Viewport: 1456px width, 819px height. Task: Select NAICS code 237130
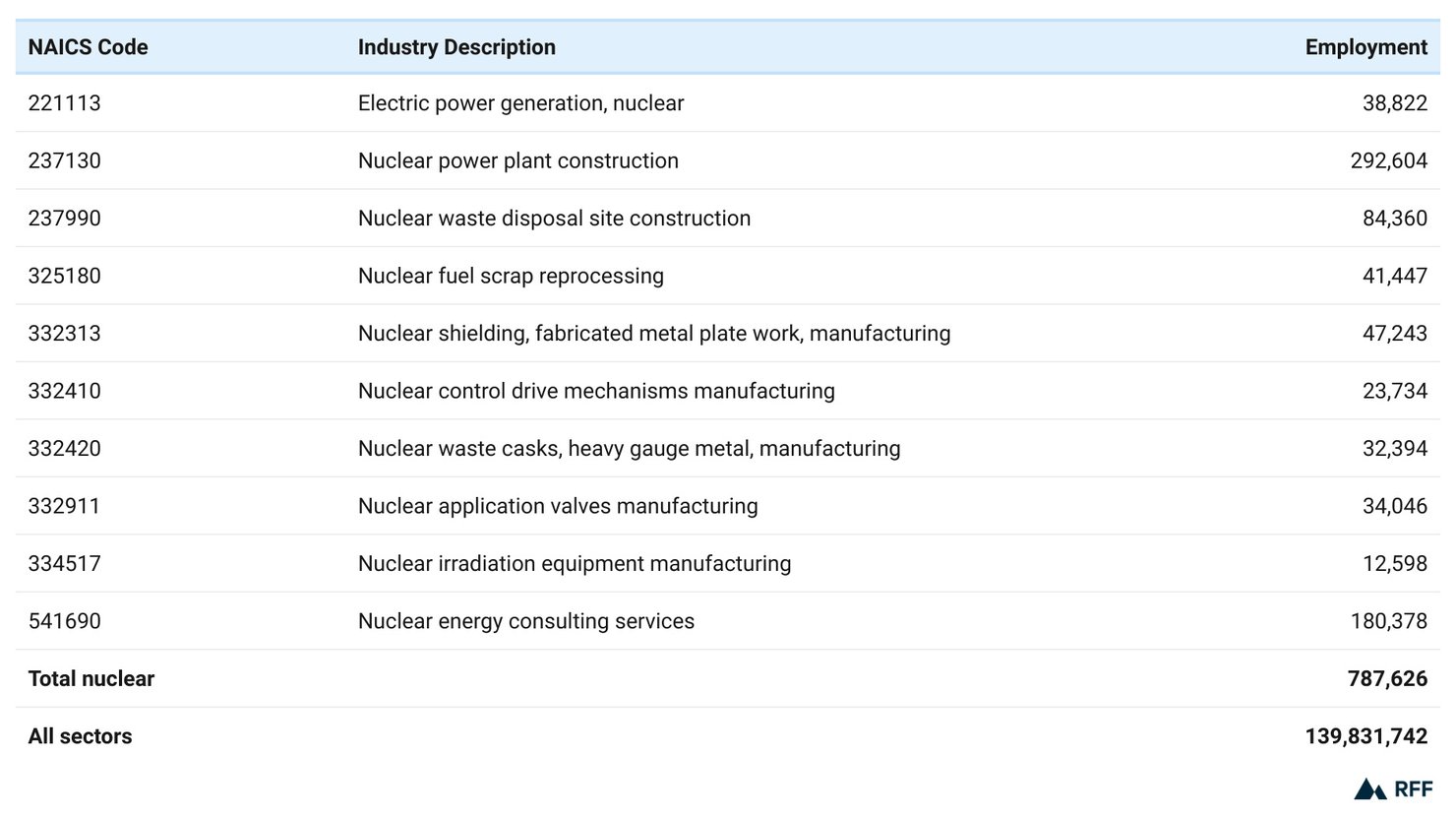64,160
